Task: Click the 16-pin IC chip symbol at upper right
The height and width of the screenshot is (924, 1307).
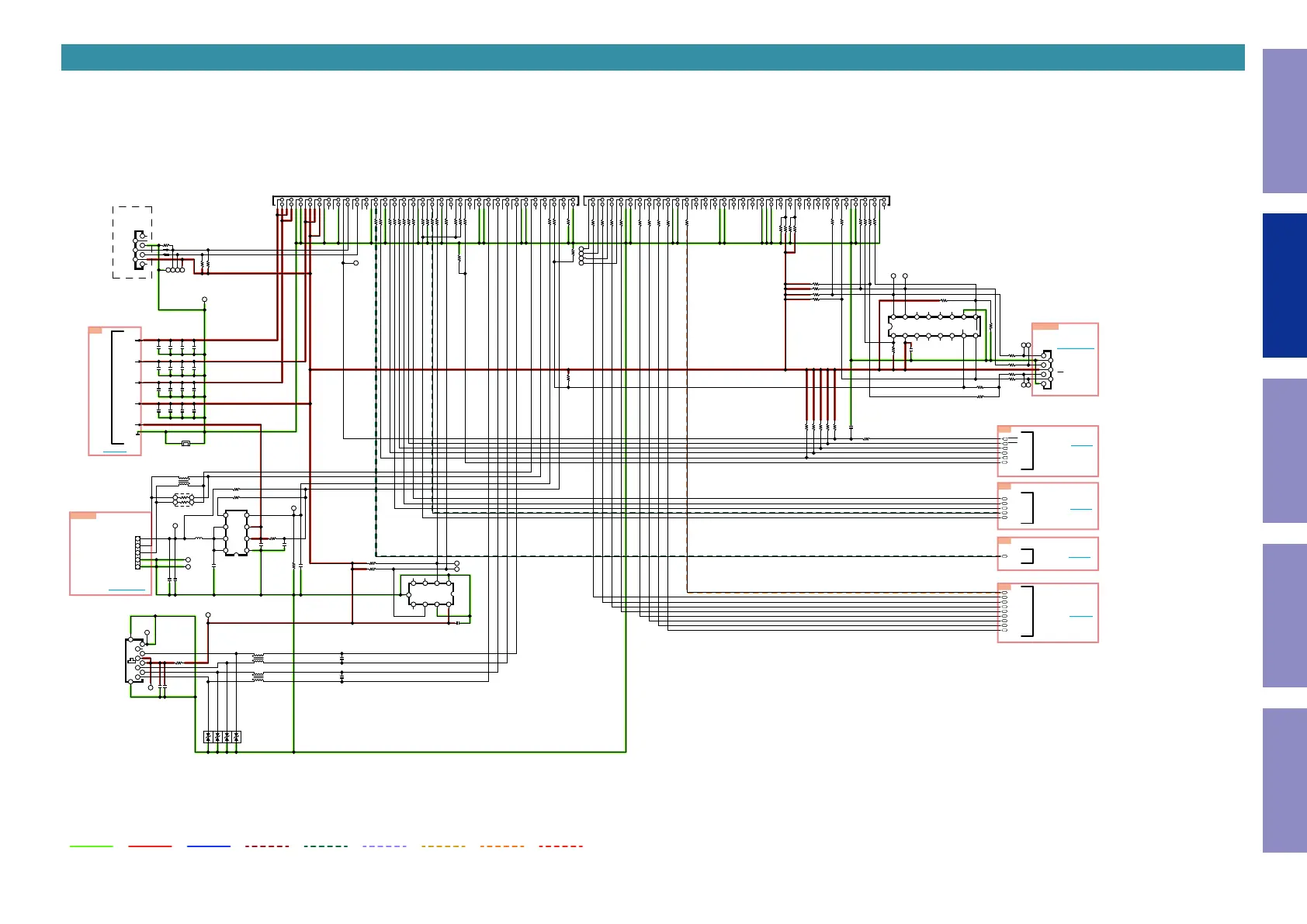Action: click(934, 327)
